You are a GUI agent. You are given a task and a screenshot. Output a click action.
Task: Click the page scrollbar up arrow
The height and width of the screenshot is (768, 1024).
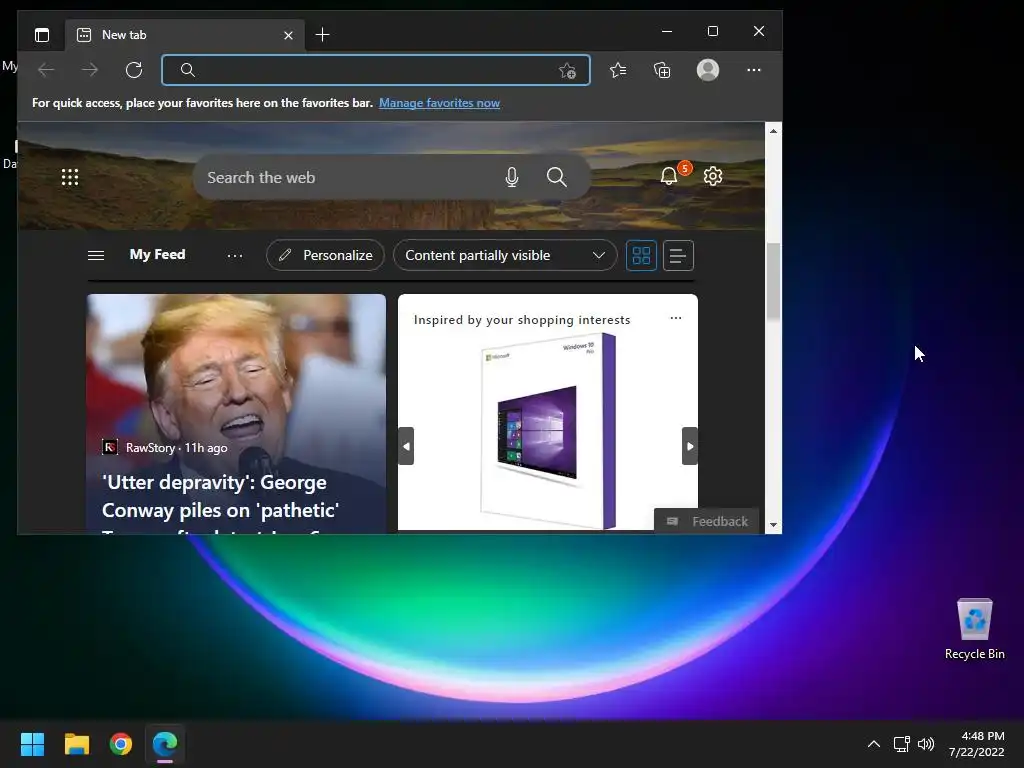tap(773, 131)
